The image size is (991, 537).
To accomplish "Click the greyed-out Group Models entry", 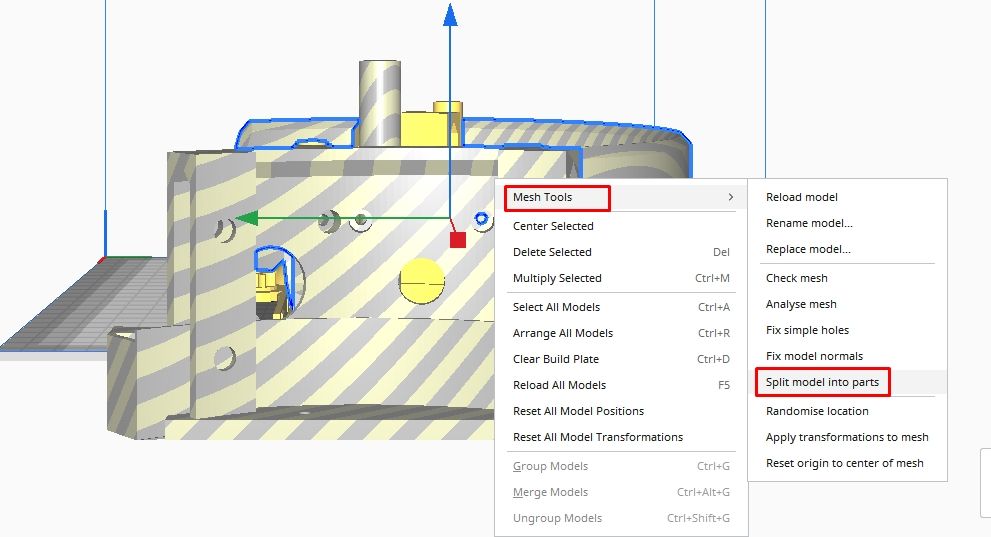I will [x=621, y=466].
